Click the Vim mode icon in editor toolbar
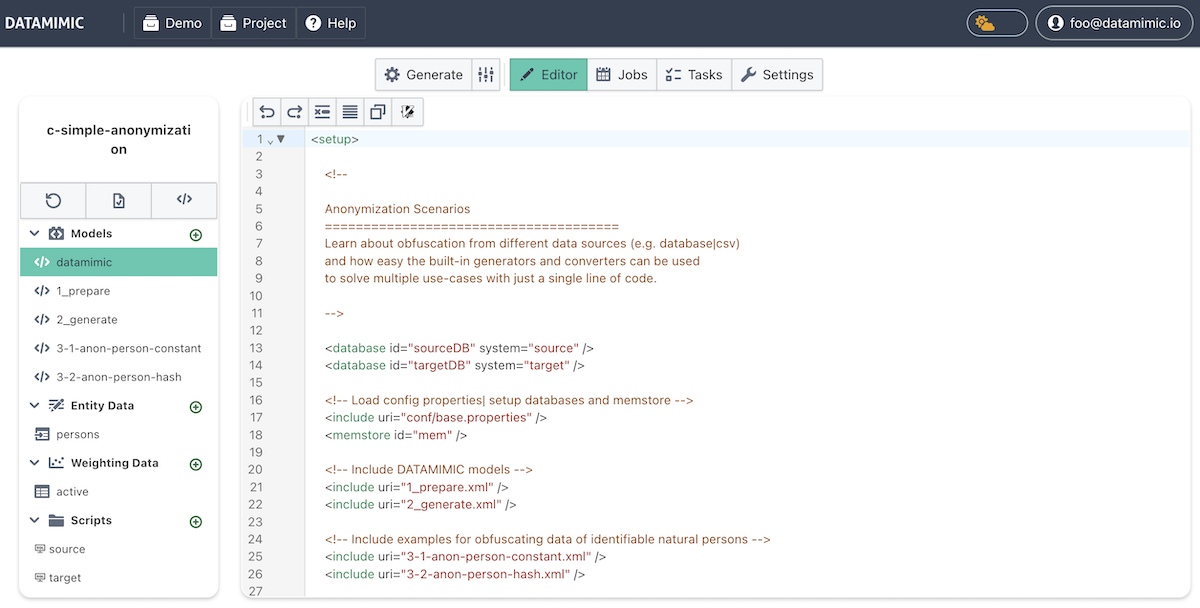 coord(407,112)
